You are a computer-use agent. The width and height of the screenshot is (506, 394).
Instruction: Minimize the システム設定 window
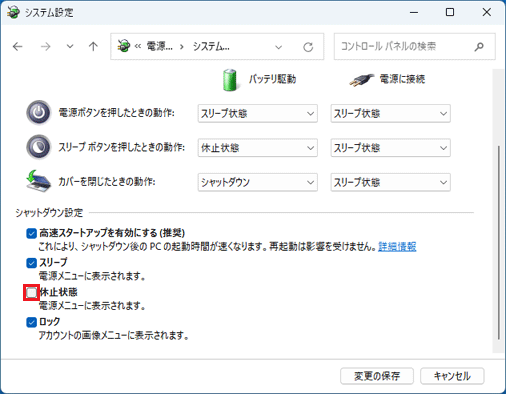[x=414, y=12]
